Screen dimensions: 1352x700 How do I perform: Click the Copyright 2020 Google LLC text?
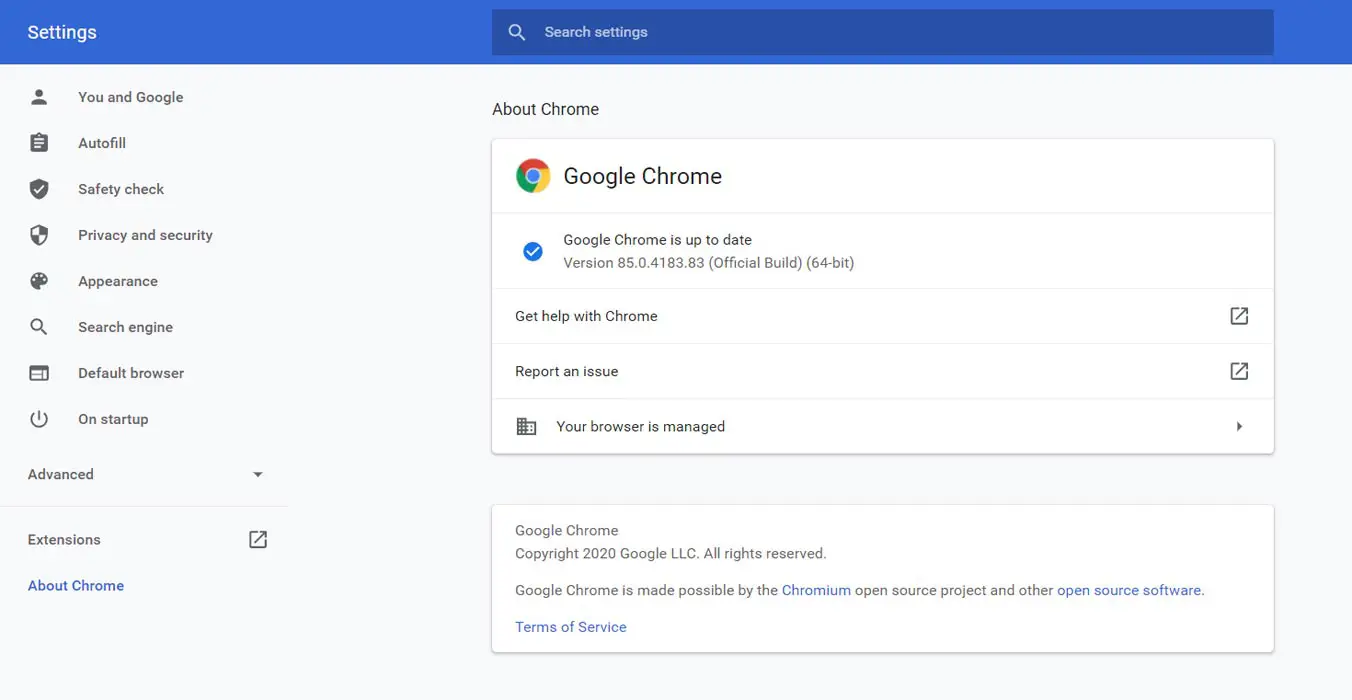click(x=671, y=553)
